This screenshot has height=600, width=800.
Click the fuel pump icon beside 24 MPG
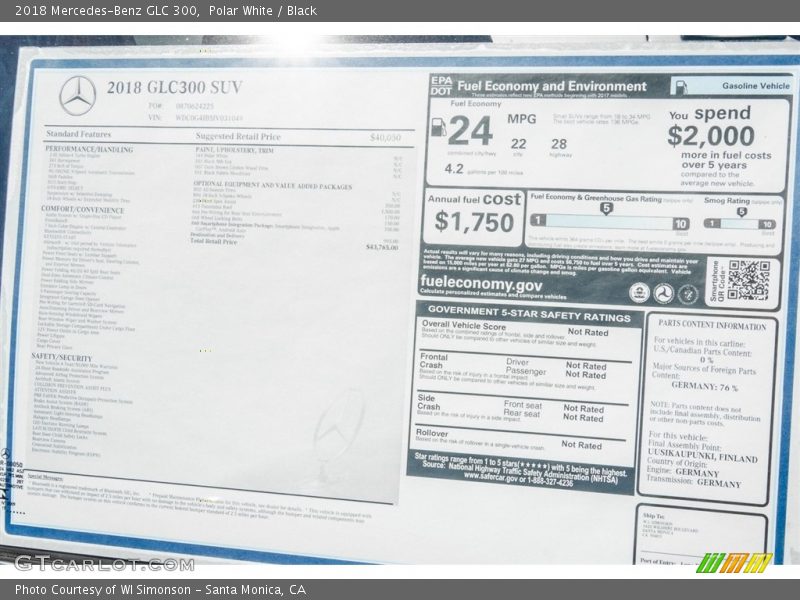[x=438, y=127]
